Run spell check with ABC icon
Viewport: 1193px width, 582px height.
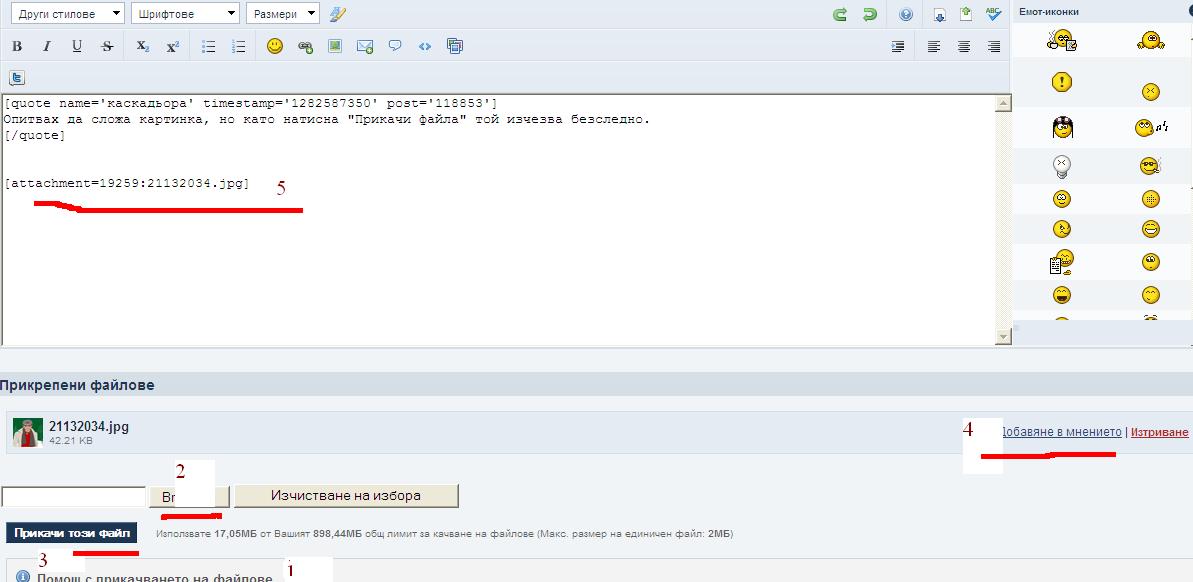pyautogui.click(x=993, y=14)
